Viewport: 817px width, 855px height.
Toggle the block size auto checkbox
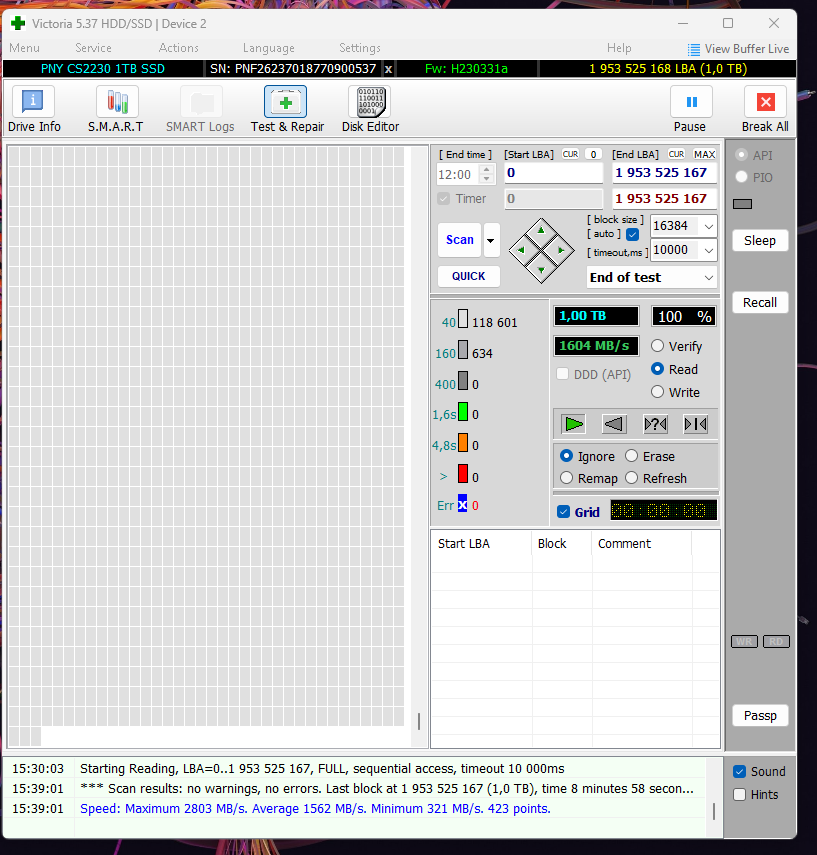tap(633, 234)
